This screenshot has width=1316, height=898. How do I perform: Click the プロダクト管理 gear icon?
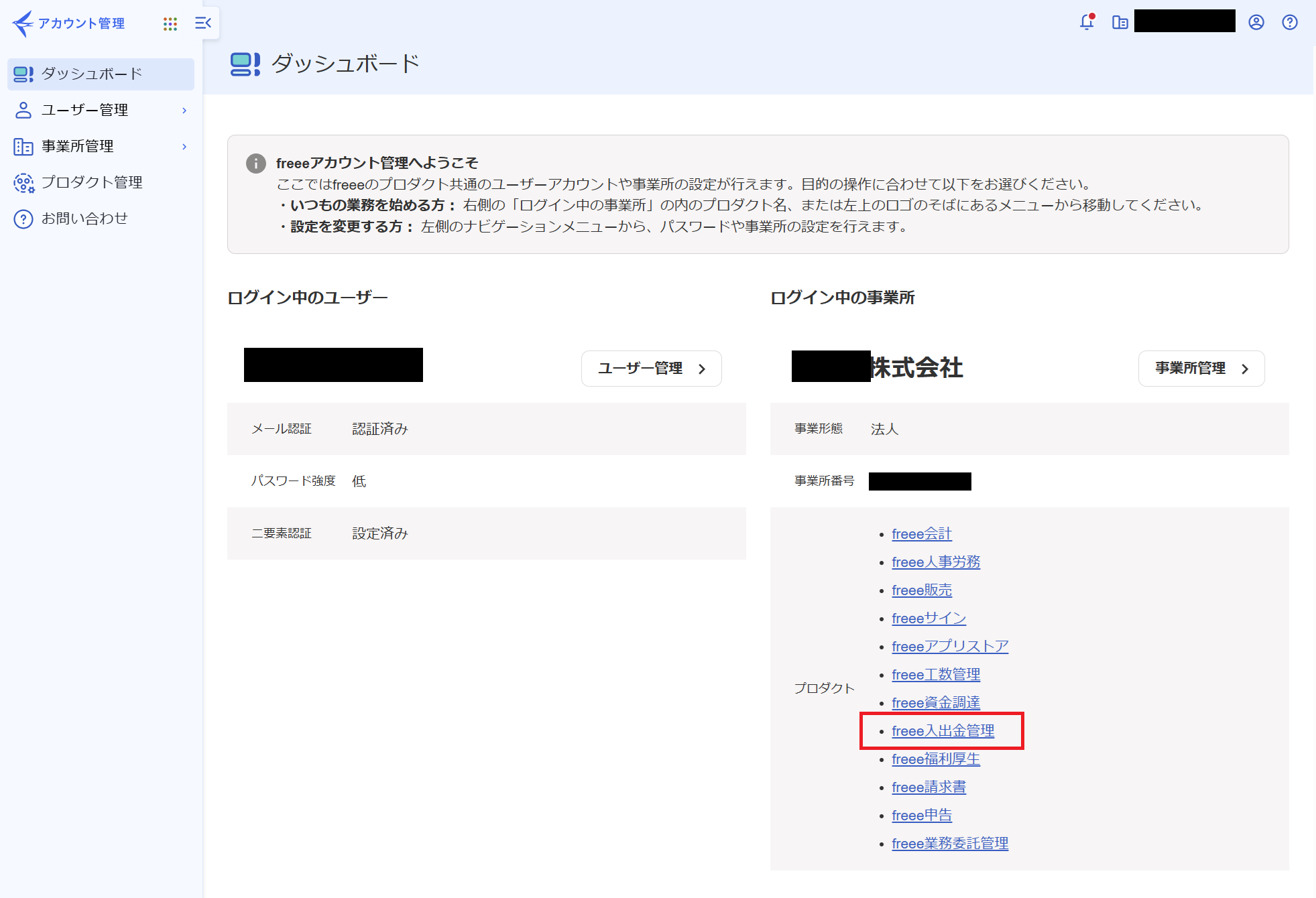(x=23, y=182)
